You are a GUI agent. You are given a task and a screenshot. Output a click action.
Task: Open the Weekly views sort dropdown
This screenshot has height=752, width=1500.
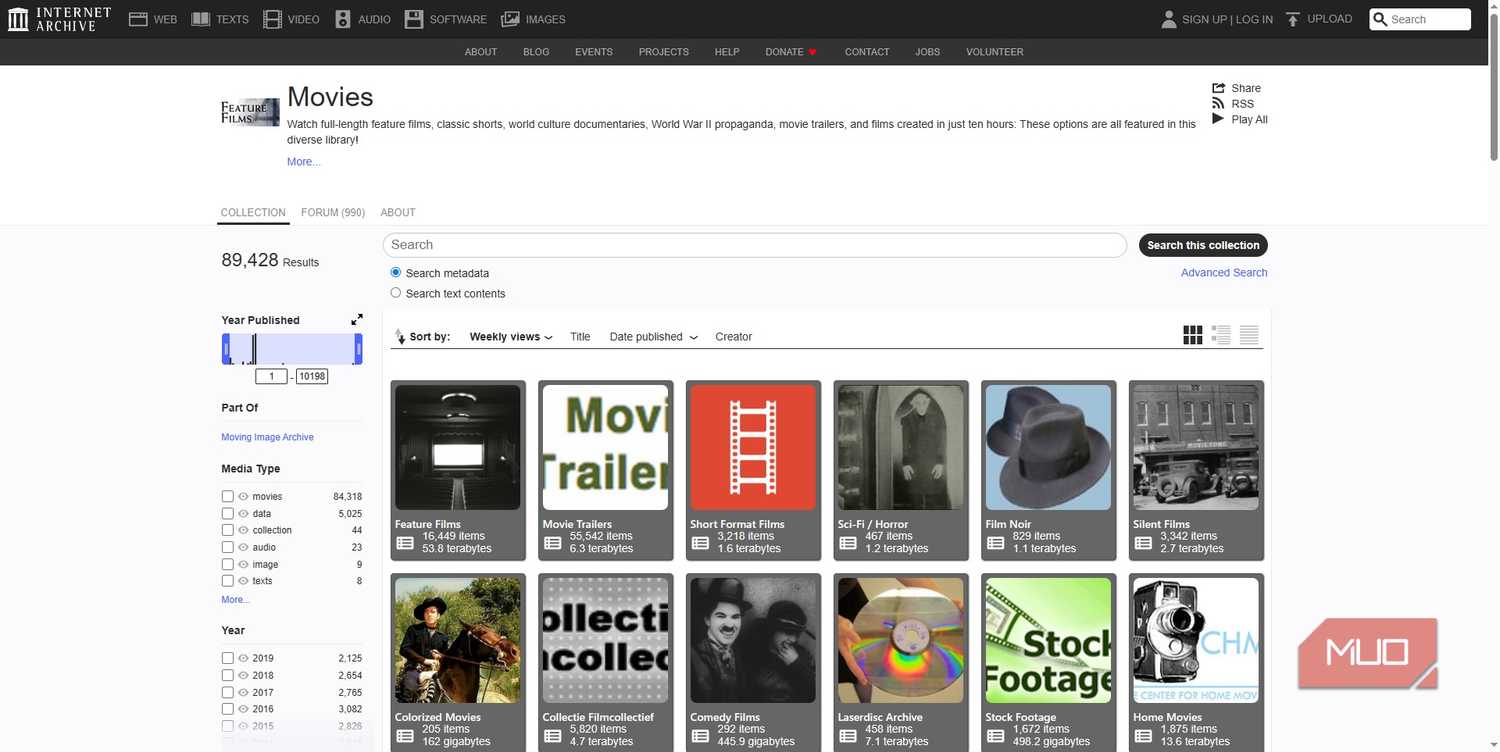(511, 337)
